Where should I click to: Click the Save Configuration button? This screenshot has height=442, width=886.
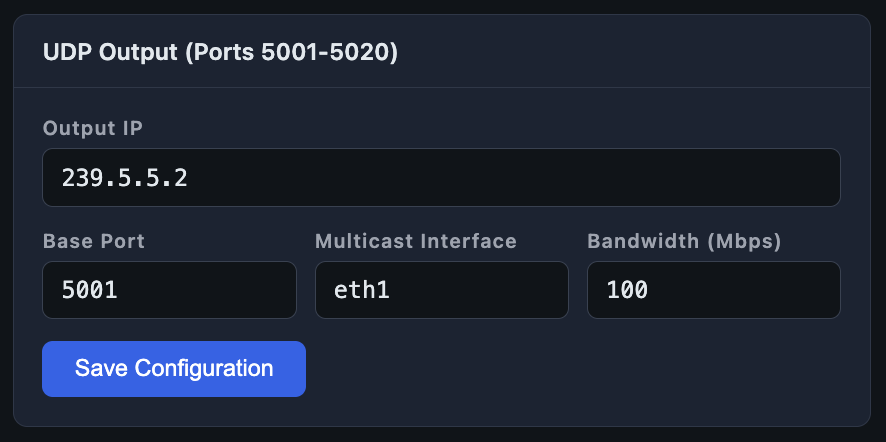pos(174,369)
